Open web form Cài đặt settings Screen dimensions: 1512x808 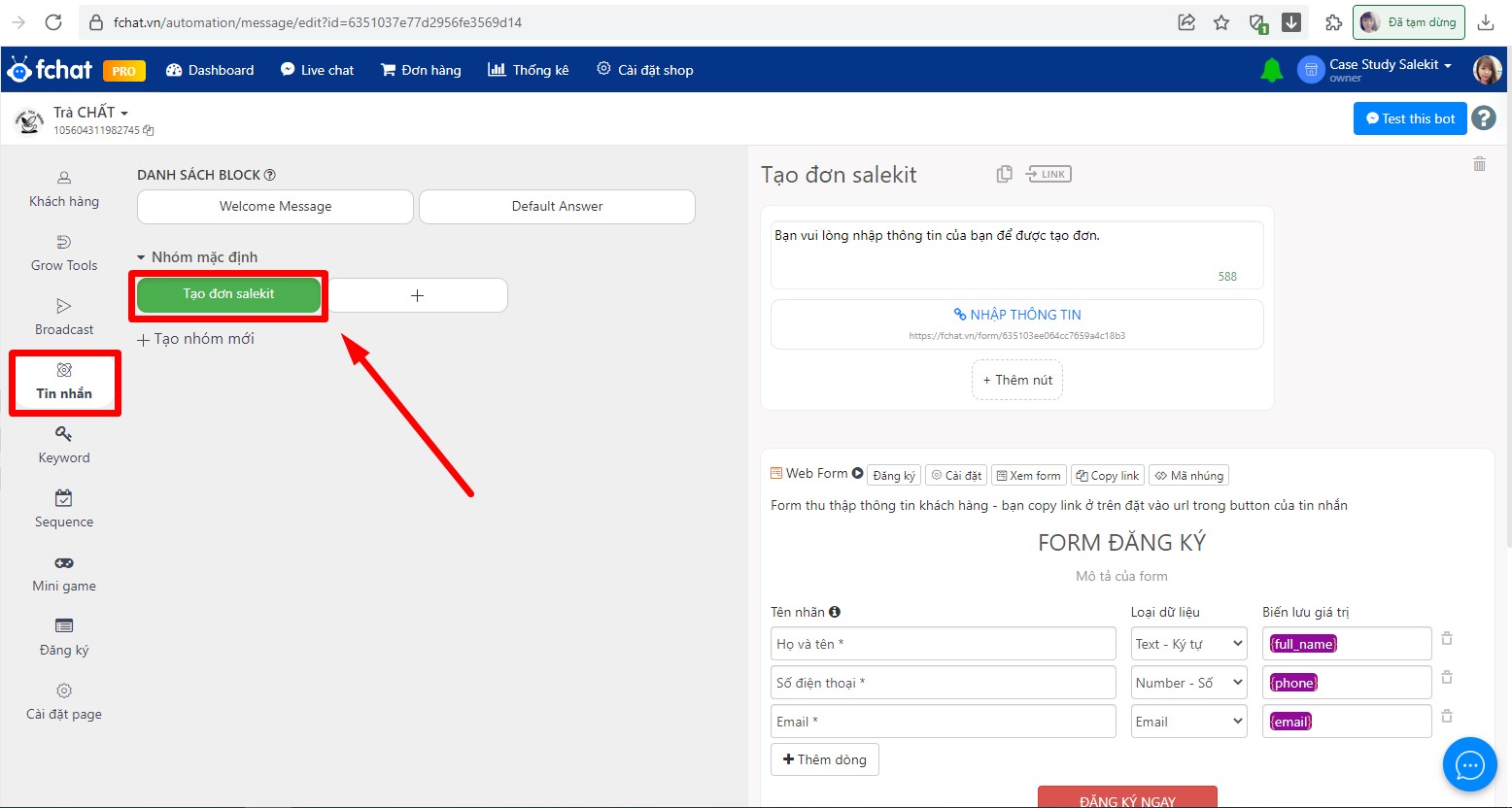(956, 476)
